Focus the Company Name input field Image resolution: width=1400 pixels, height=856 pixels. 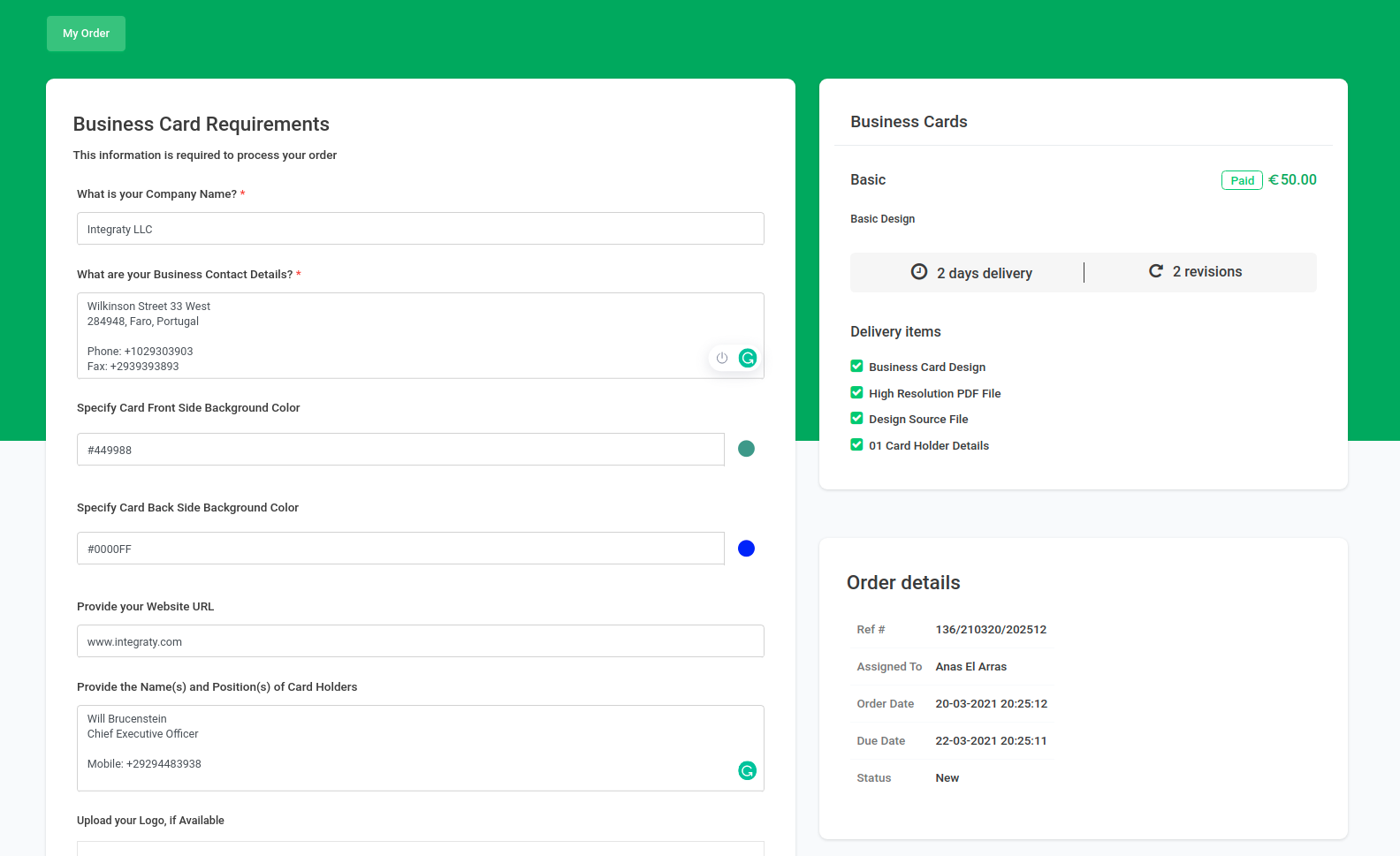coord(421,229)
